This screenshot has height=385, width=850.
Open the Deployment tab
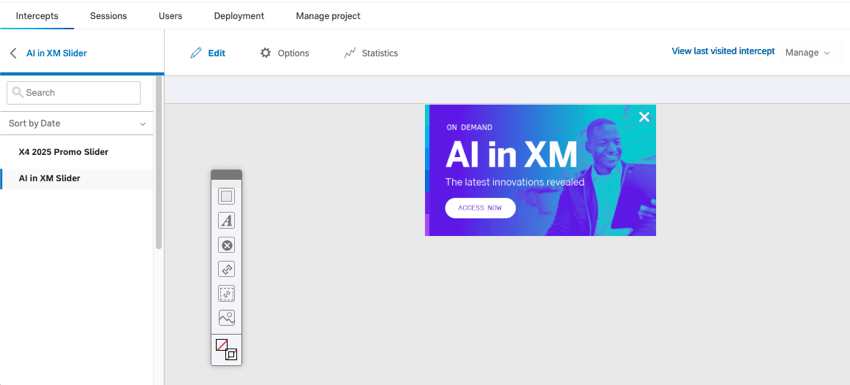tap(239, 16)
